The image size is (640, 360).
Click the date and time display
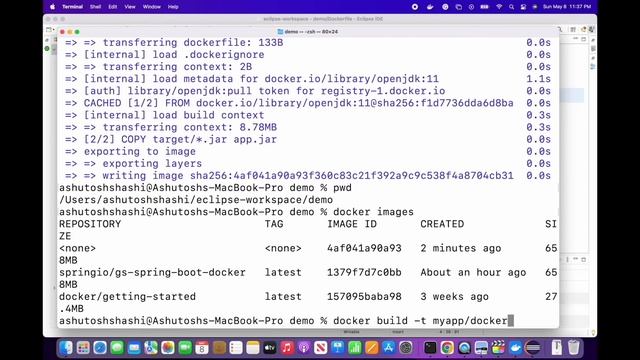coord(567,7)
